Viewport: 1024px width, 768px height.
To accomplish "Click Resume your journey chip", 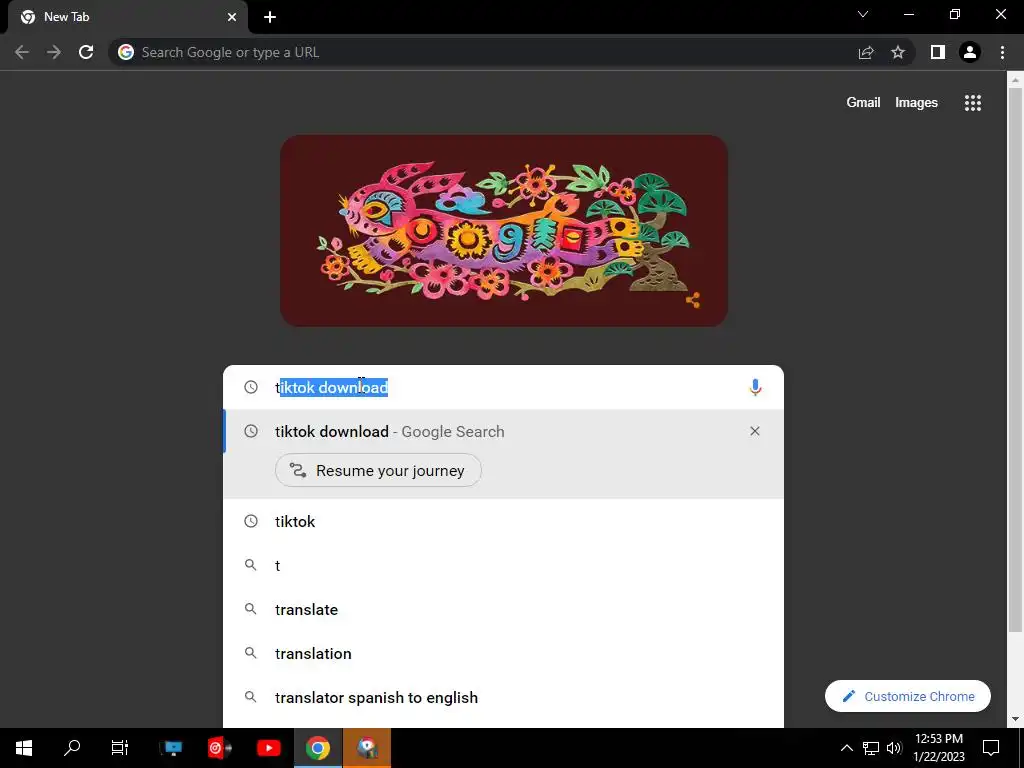I will click(378, 470).
